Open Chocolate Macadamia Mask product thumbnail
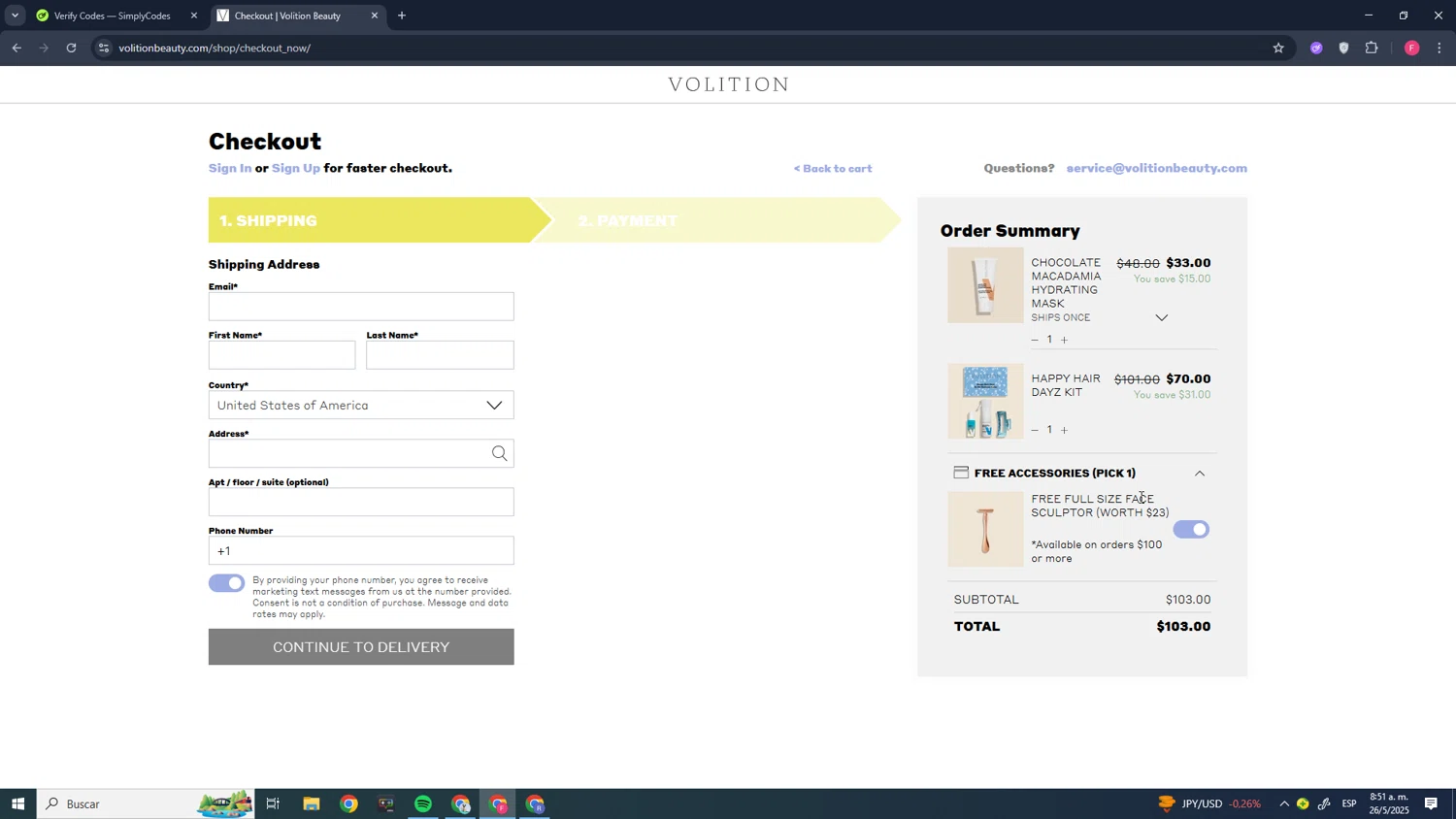Viewport: 1456px width, 819px height. point(985,285)
